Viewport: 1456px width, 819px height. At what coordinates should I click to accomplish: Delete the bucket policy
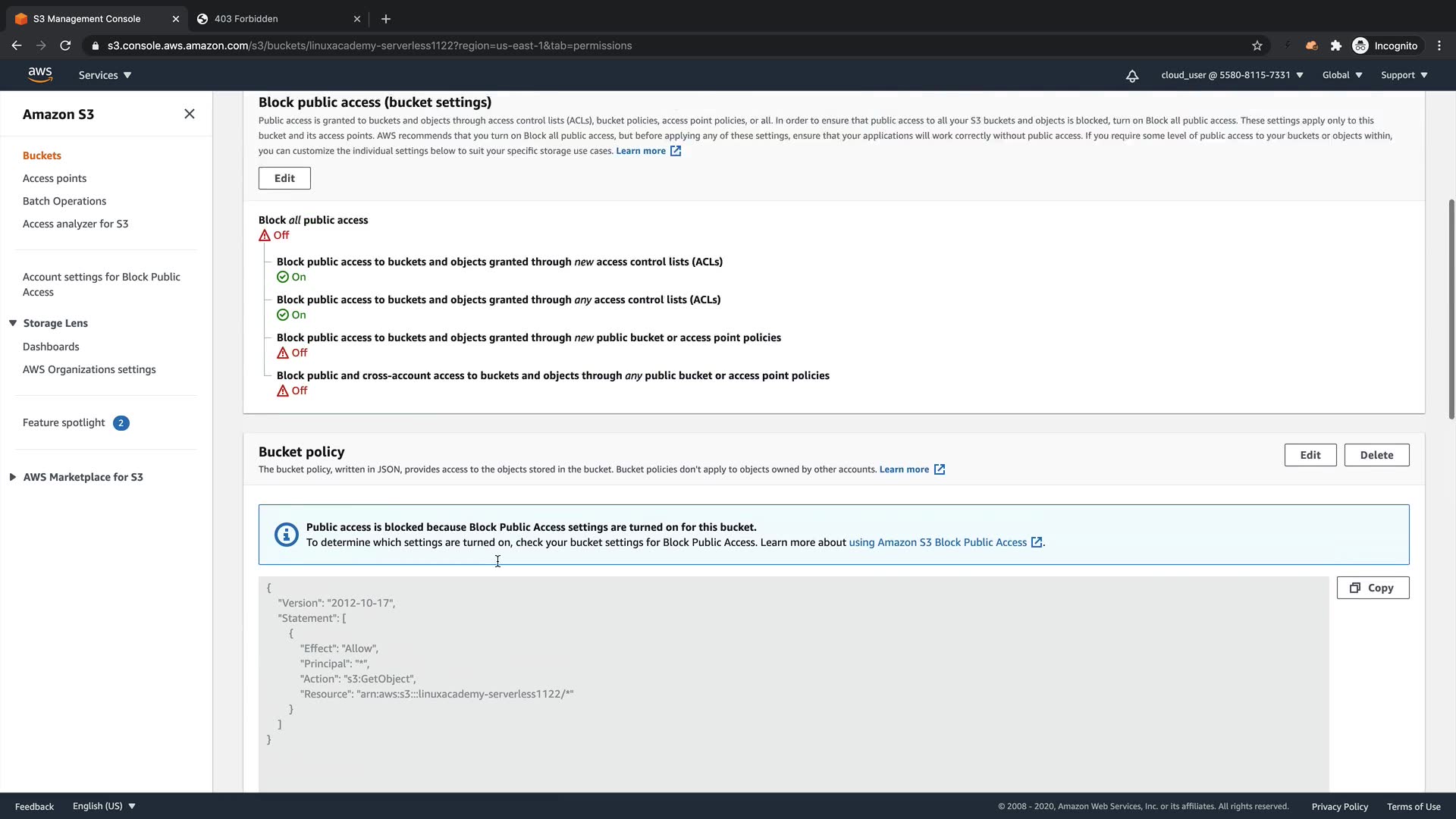(x=1376, y=455)
